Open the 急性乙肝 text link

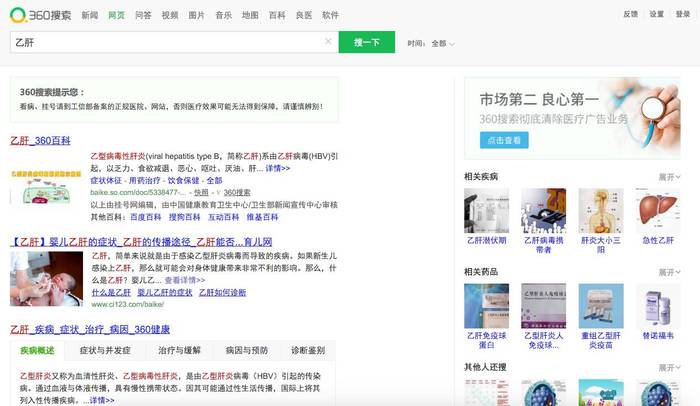tap(658, 240)
